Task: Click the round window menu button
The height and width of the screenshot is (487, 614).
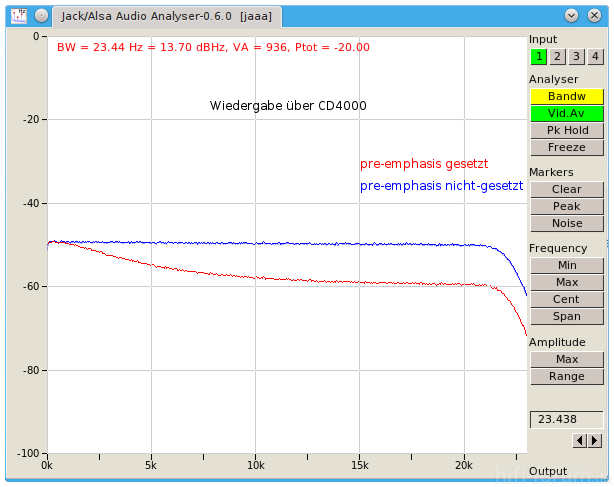Action: tap(41, 16)
